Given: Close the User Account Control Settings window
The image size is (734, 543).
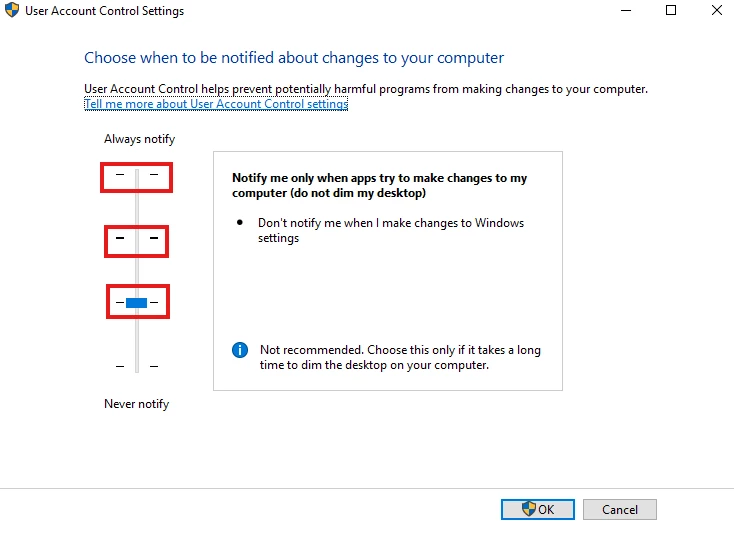Looking at the screenshot, I should (x=717, y=10).
